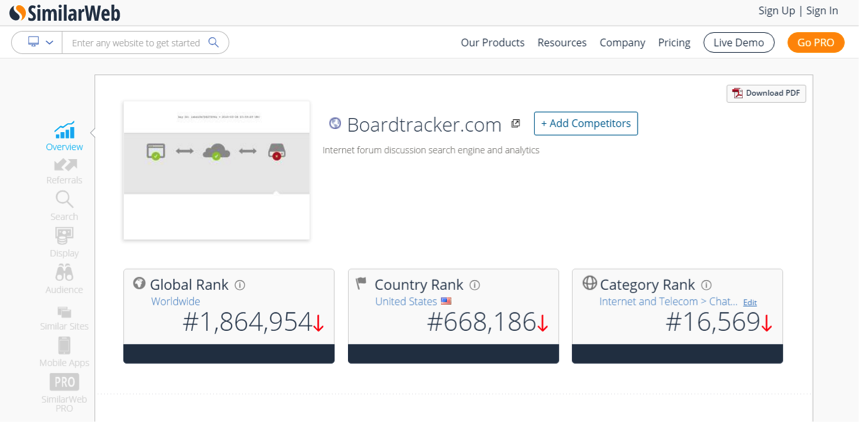
Task: Click the globe grid icon beside Category Rank
Action: tap(589, 283)
